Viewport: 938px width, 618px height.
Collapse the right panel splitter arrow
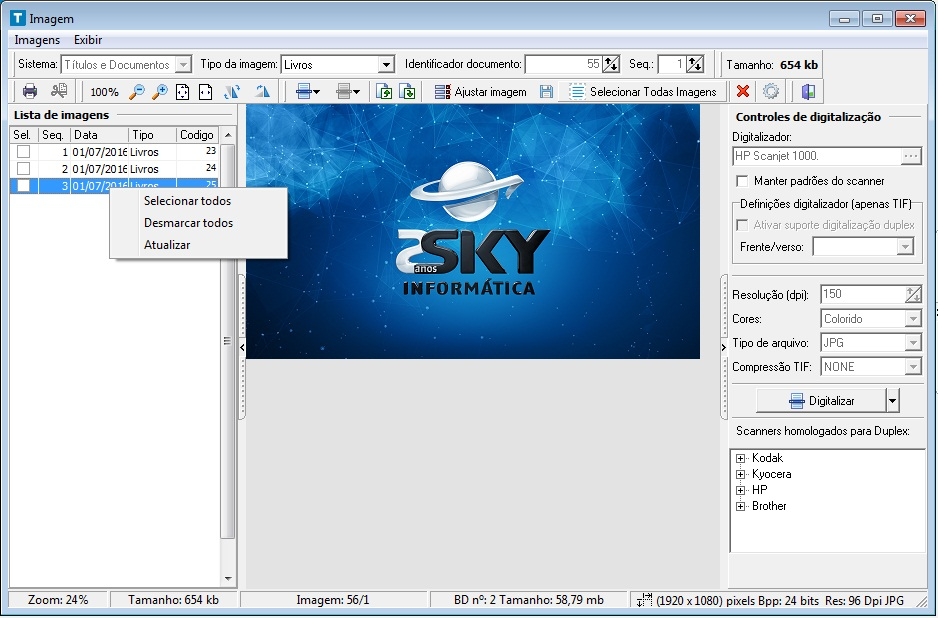click(723, 348)
